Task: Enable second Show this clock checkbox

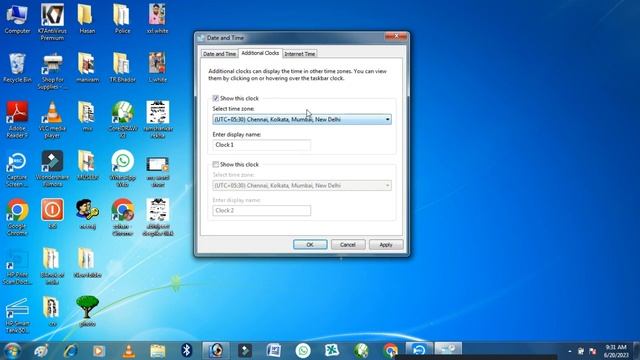Action: (x=216, y=164)
